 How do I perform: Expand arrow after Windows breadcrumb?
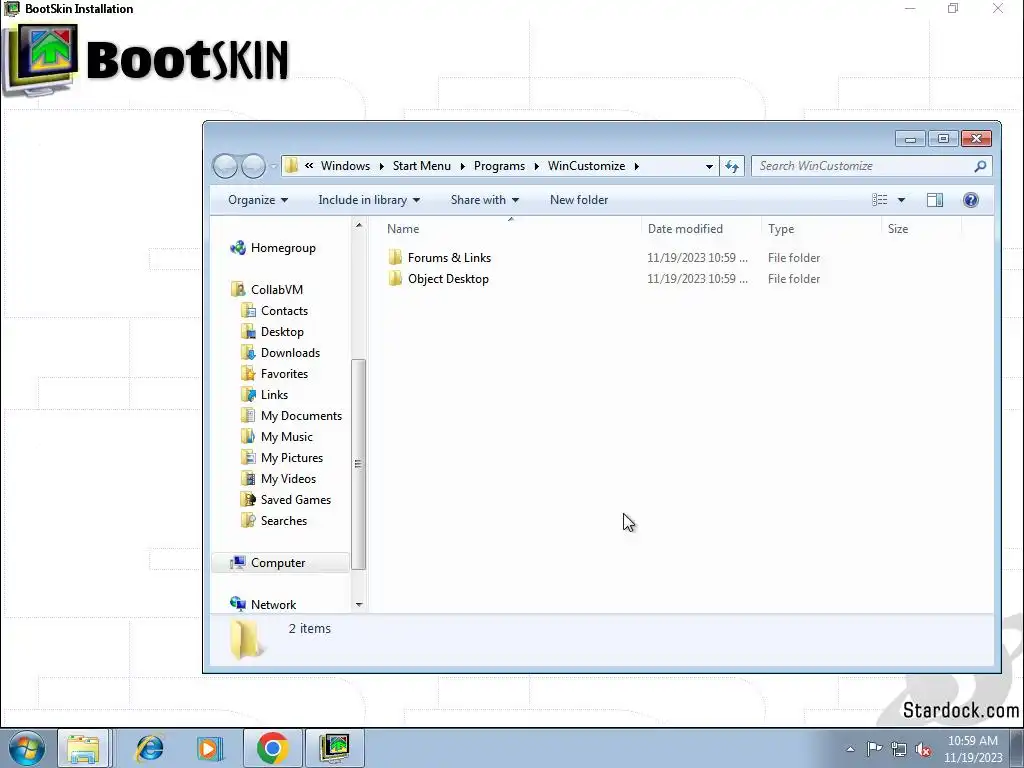click(381, 166)
